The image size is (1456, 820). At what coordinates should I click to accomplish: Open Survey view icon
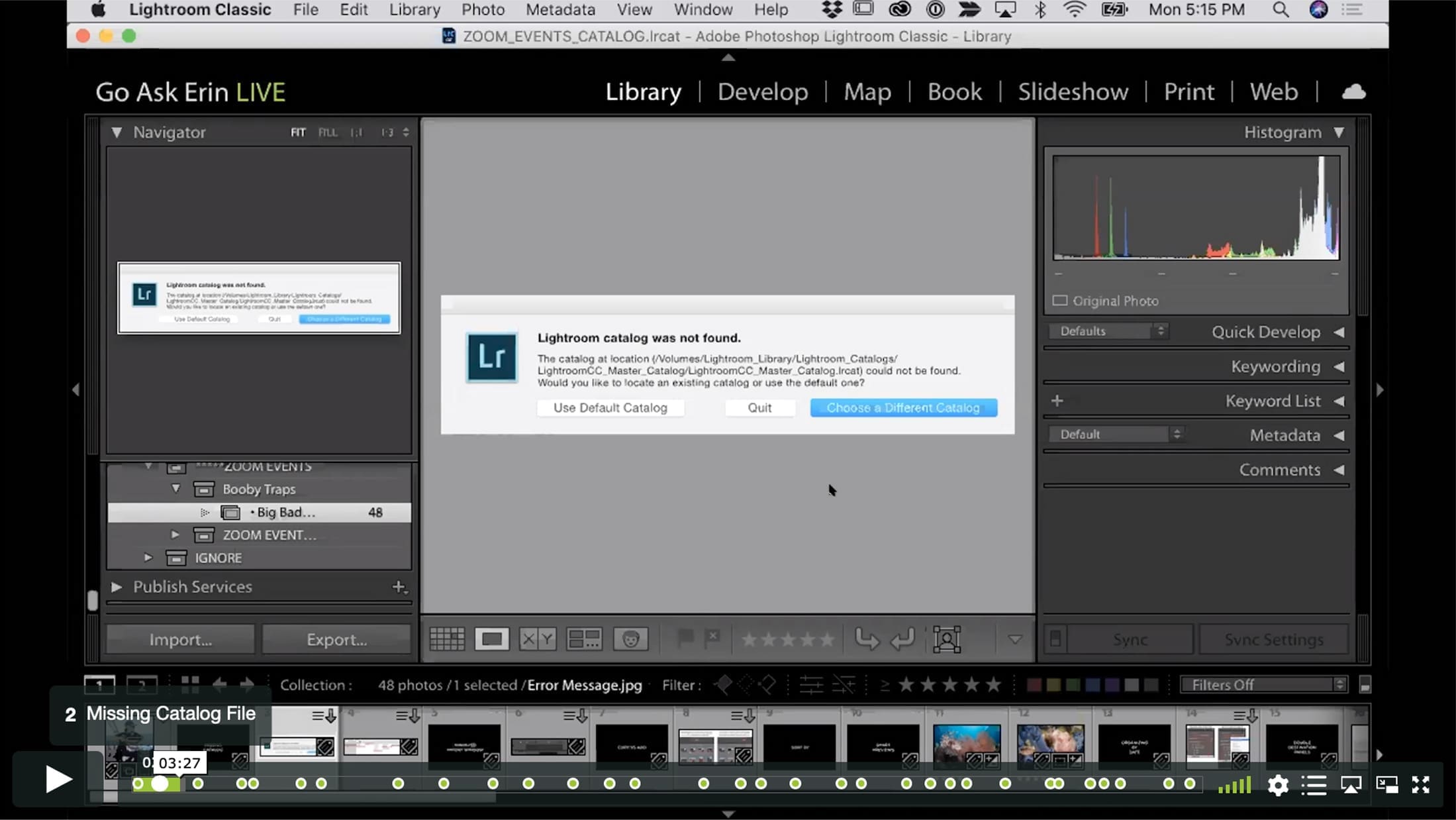click(x=584, y=639)
